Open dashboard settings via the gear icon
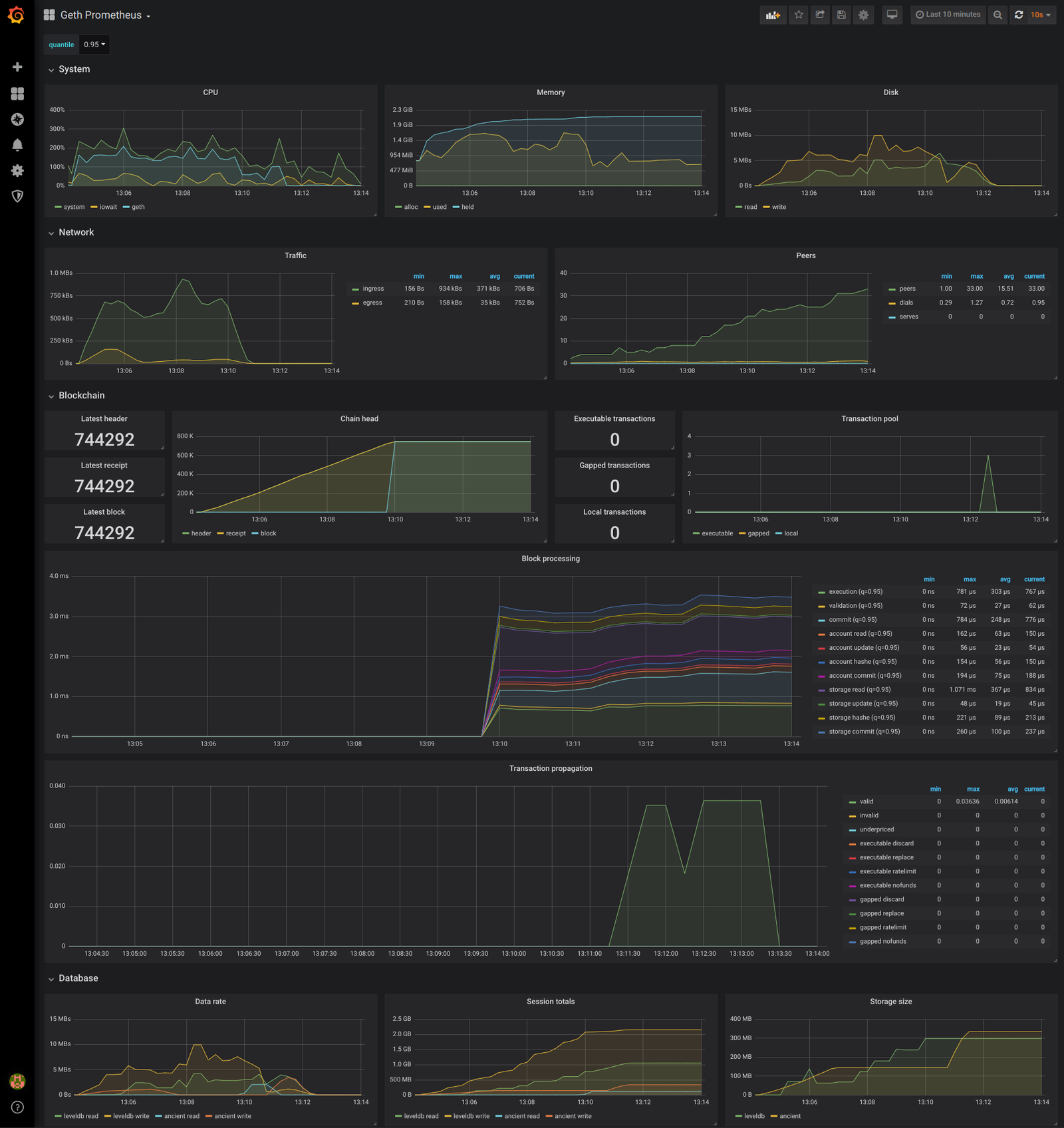1064x1128 pixels. pyautogui.click(x=863, y=15)
